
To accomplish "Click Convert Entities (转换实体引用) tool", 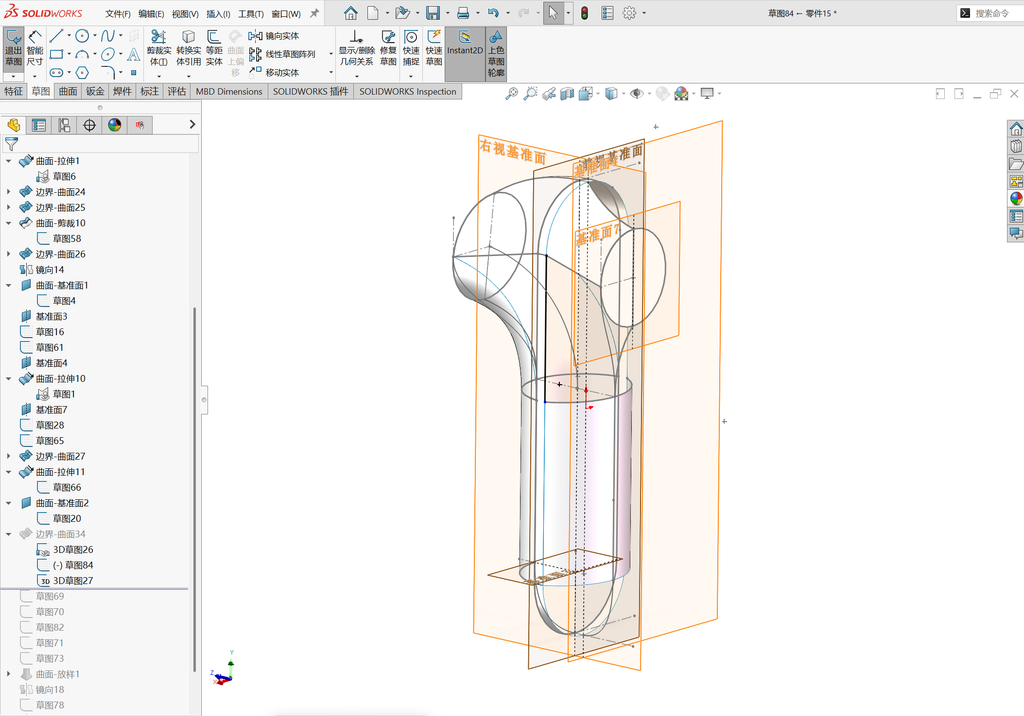I will click(x=188, y=48).
